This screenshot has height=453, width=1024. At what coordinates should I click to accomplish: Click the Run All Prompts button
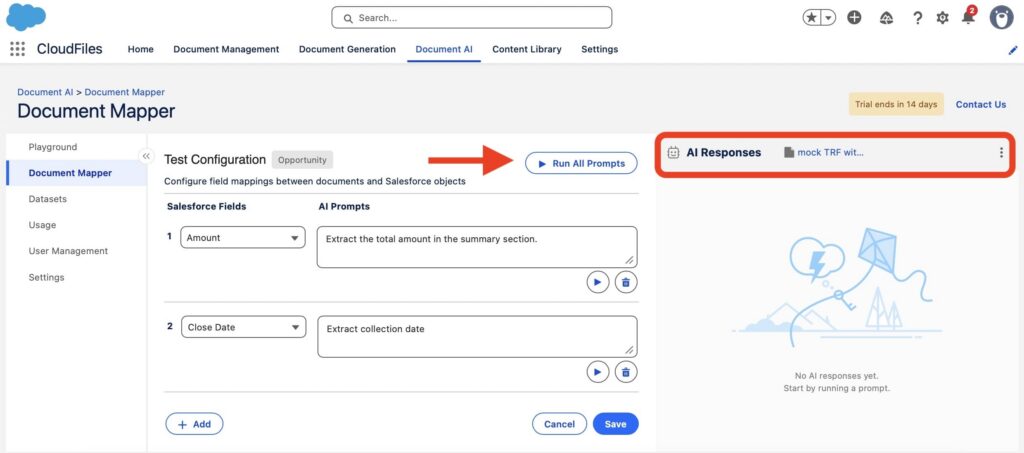click(x=581, y=164)
